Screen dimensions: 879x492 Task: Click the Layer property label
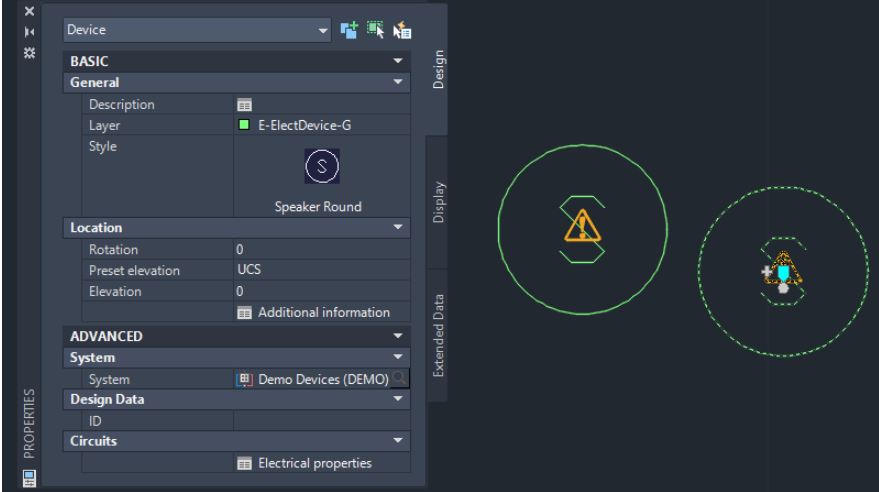coord(104,126)
